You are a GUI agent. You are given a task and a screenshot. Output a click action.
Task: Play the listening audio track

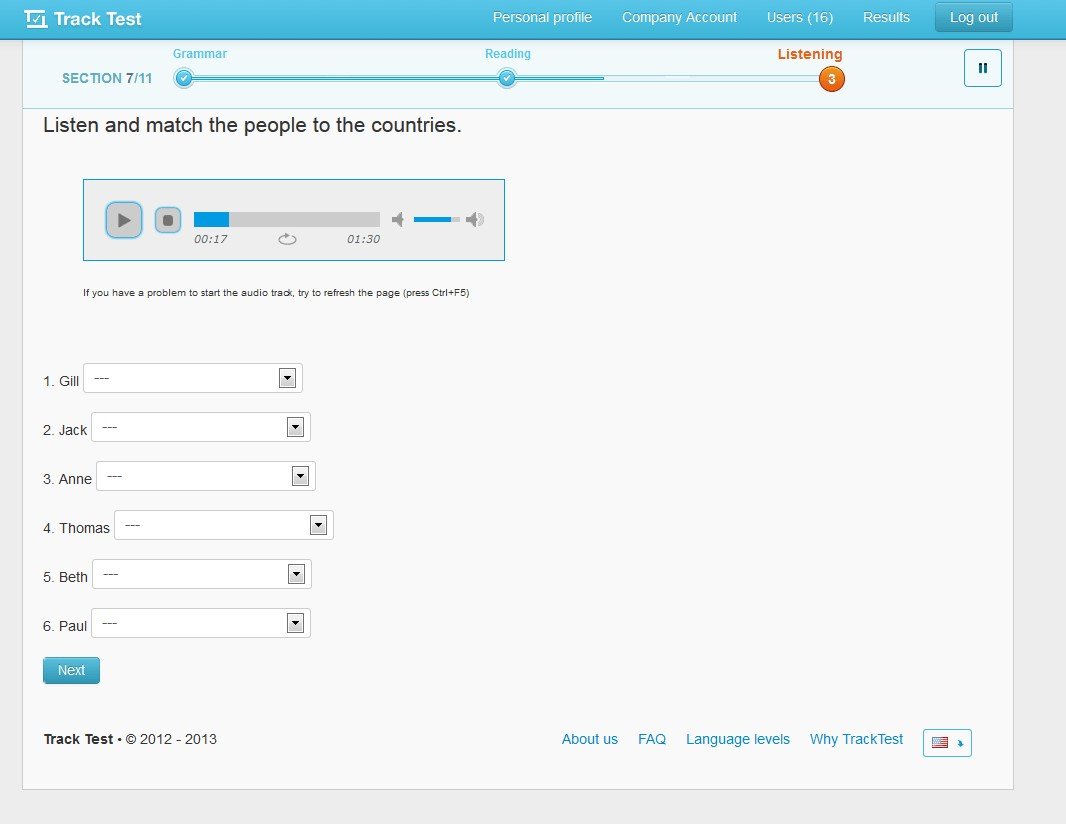point(124,220)
